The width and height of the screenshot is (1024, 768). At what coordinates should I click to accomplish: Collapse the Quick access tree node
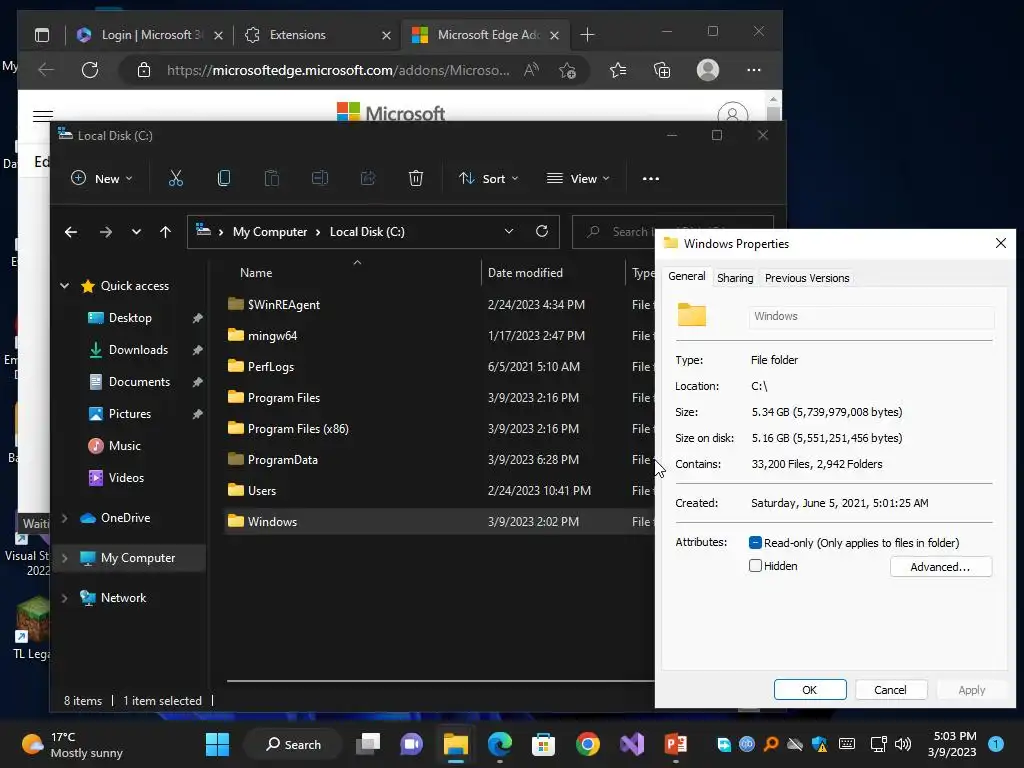65,285
